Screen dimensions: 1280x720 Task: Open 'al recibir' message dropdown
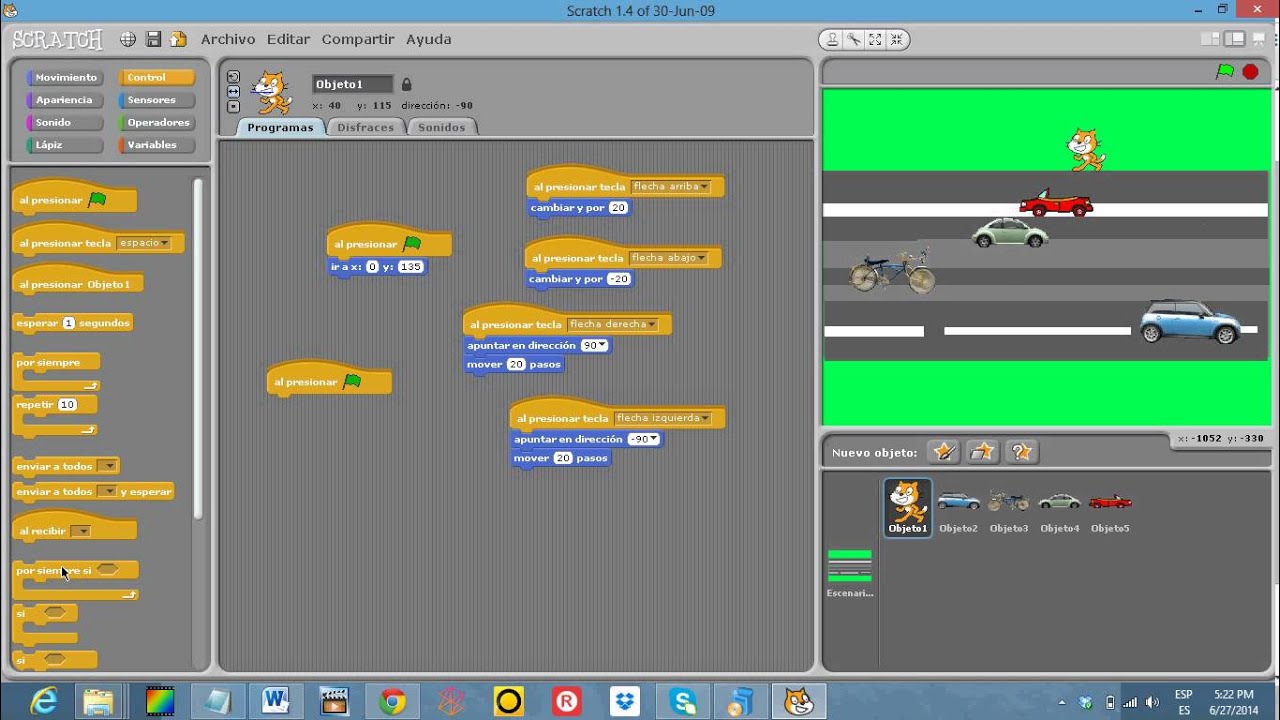[80, 531]
